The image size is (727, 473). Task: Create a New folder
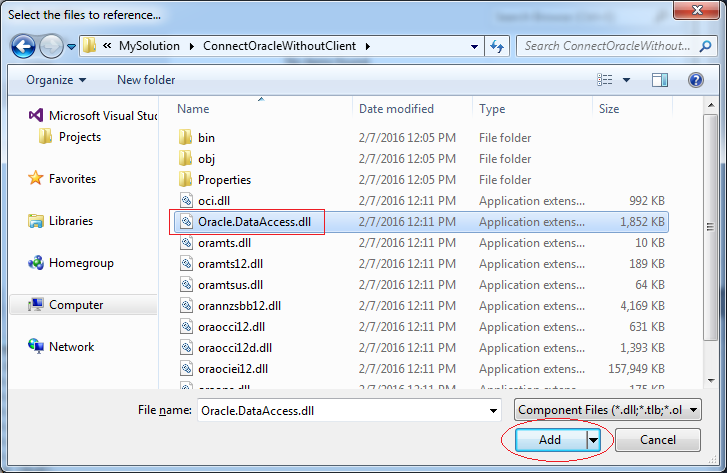pyautogui.click(x=146, y=80)
